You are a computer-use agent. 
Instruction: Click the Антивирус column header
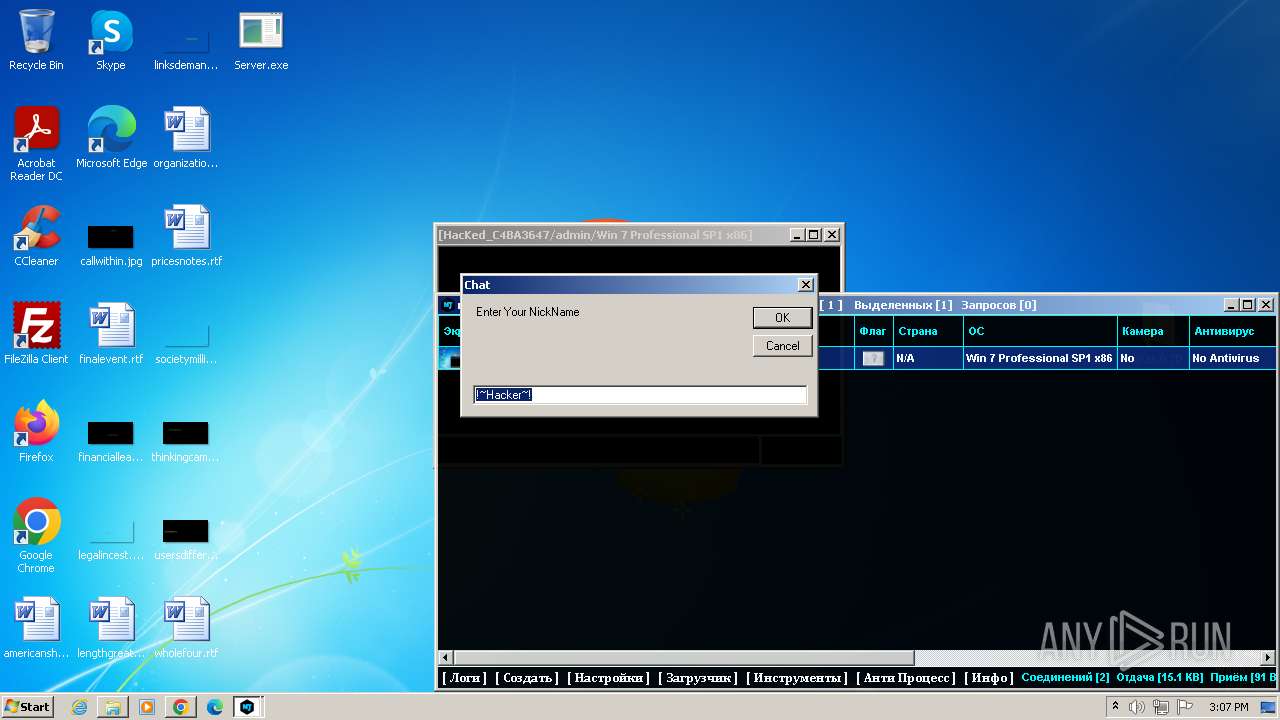pos(1233,331)
